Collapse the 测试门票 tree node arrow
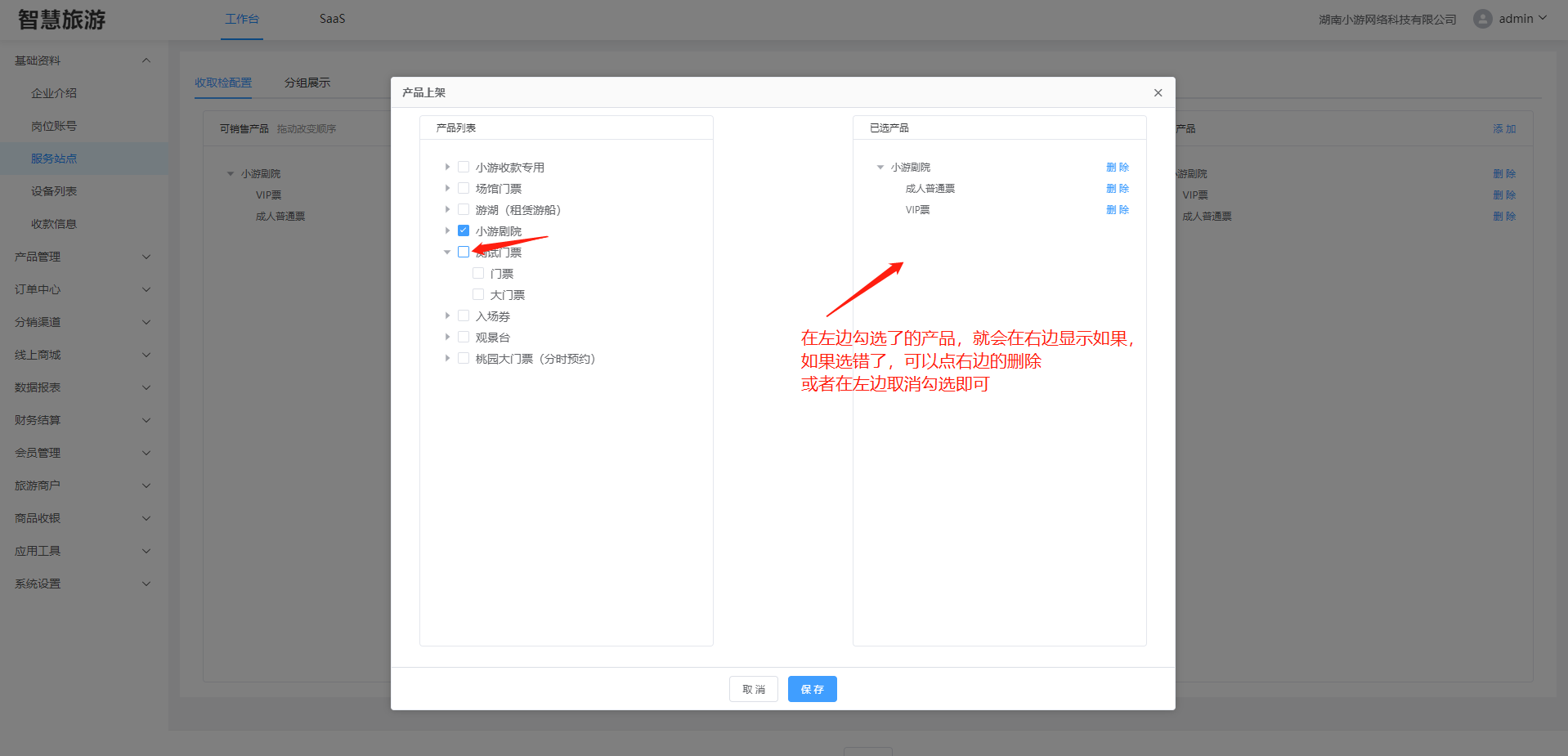1568x756 pixels. [x=447, y=252]
